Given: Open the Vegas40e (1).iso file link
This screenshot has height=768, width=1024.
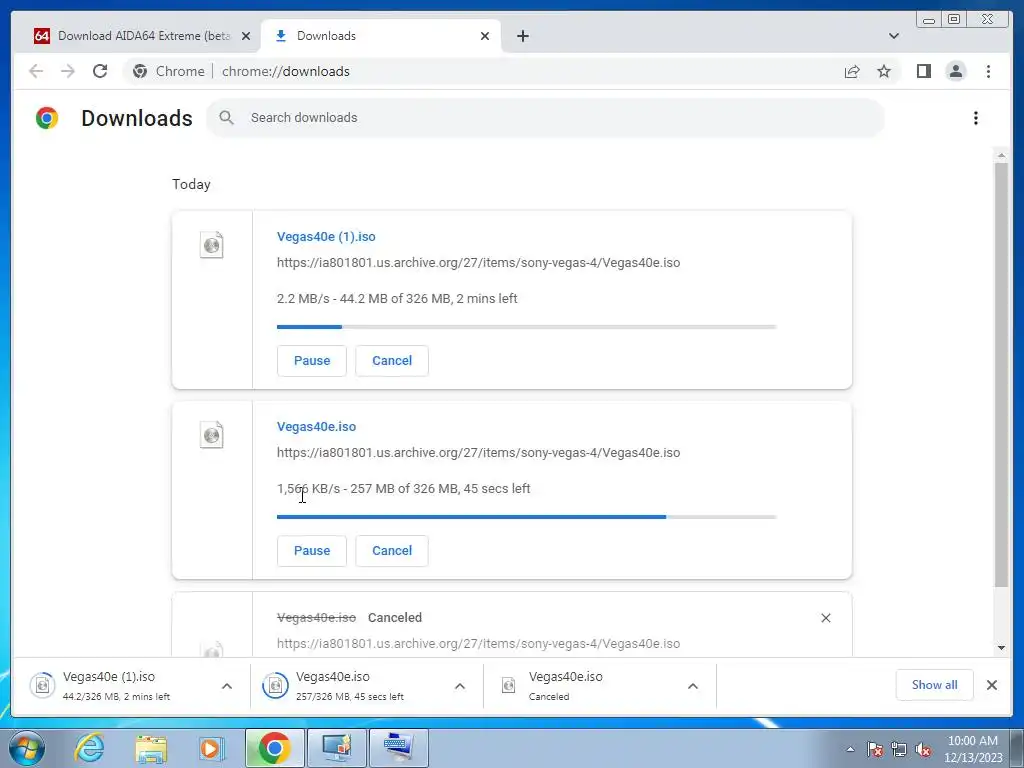Looking at the screenshot, I should click(326, 236).
